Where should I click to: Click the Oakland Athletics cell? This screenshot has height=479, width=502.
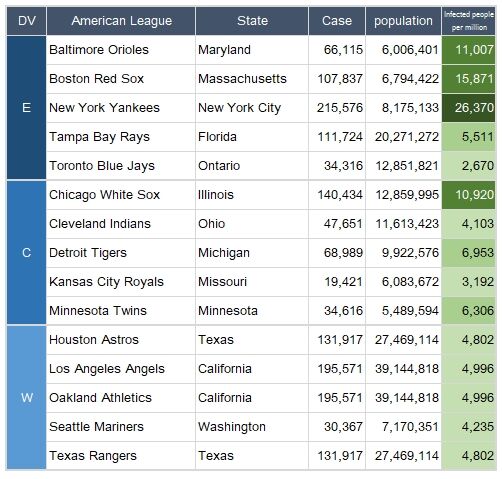121,398
